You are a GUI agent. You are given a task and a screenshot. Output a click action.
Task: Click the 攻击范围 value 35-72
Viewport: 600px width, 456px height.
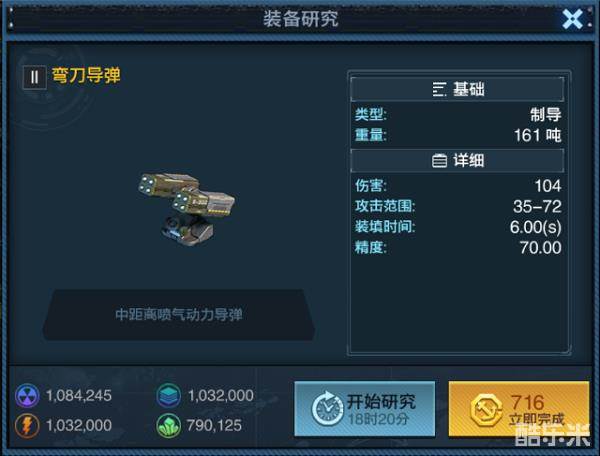tap(537, 207)
